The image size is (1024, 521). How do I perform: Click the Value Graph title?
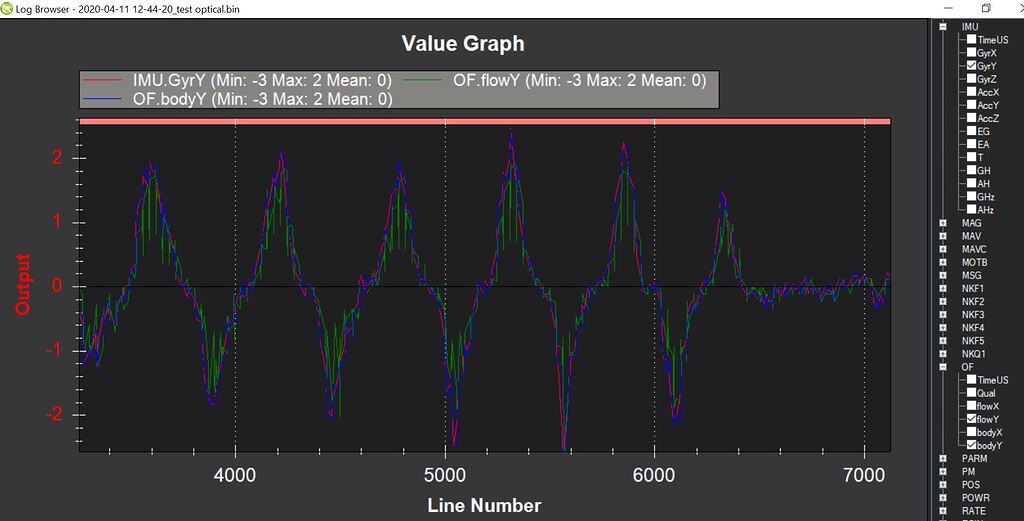pos(462,43)
